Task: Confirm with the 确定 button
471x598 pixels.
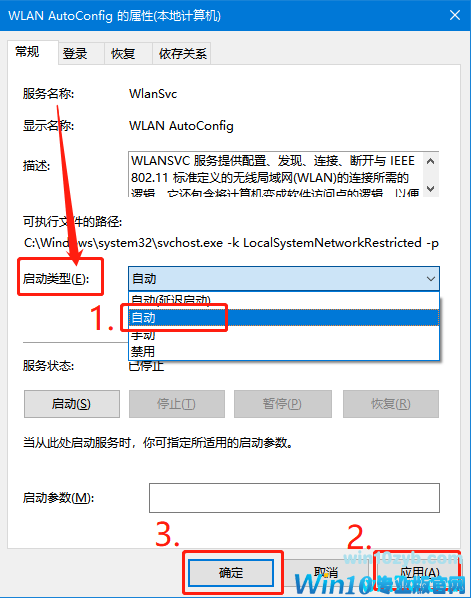Action: [x=231, y=572]
